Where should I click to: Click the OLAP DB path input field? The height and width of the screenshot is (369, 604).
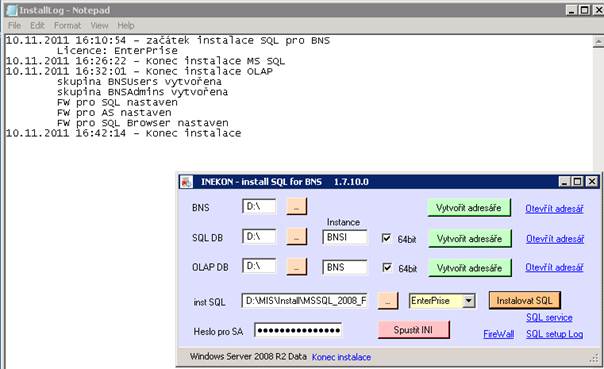(259, 266)
